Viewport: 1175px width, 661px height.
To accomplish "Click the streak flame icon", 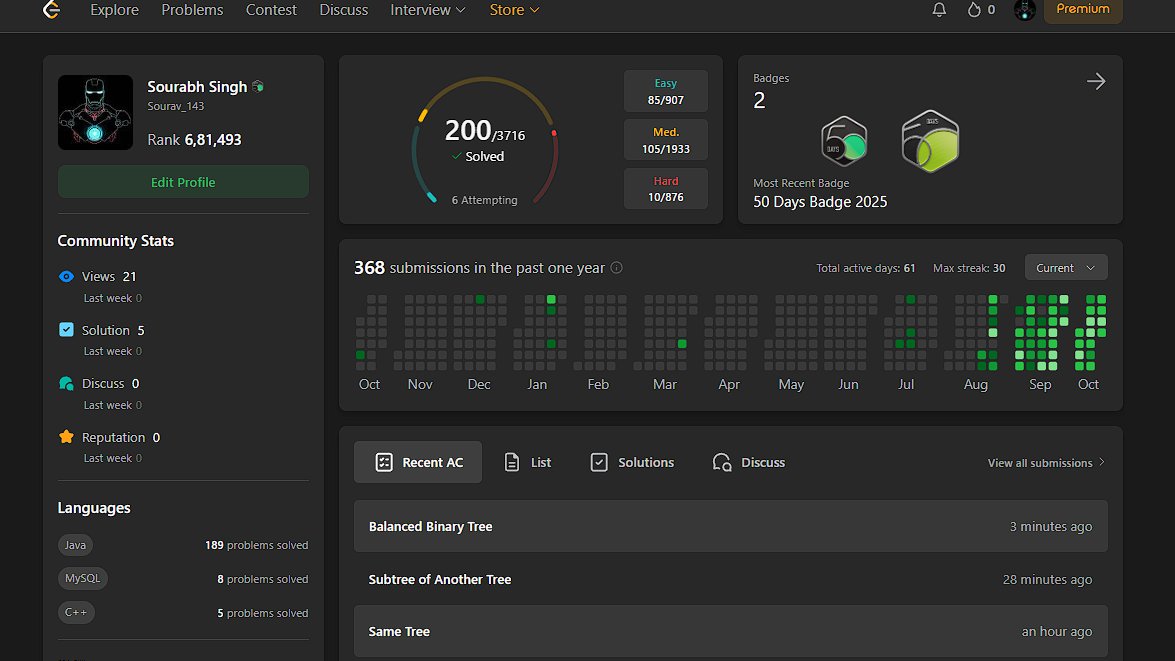I will (973, 10).
